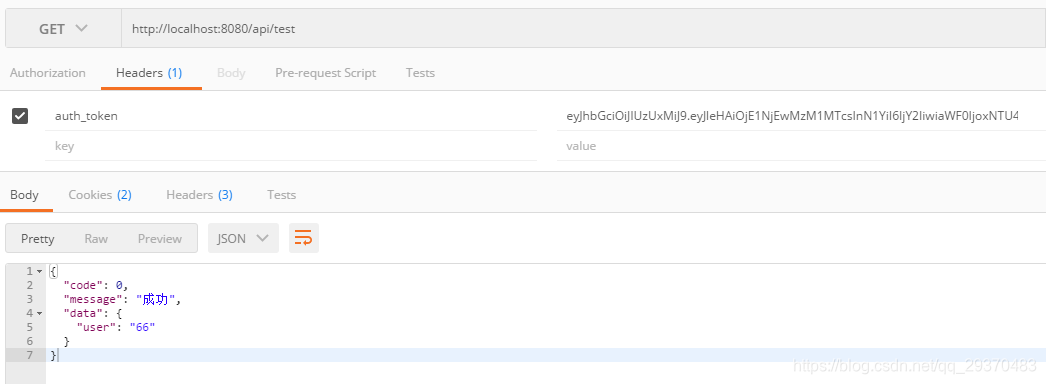
Task: Click the auth_token value field
Action: 801,116
